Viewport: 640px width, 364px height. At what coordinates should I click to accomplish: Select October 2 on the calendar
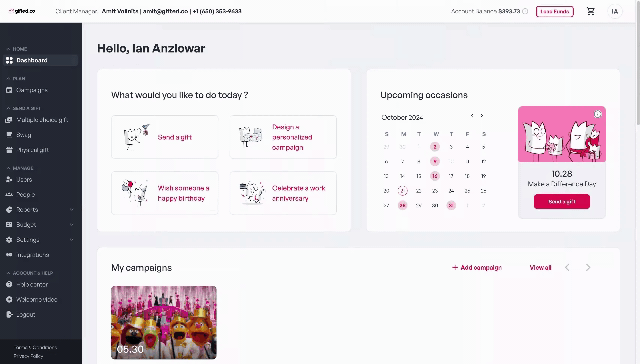[435, 147]
